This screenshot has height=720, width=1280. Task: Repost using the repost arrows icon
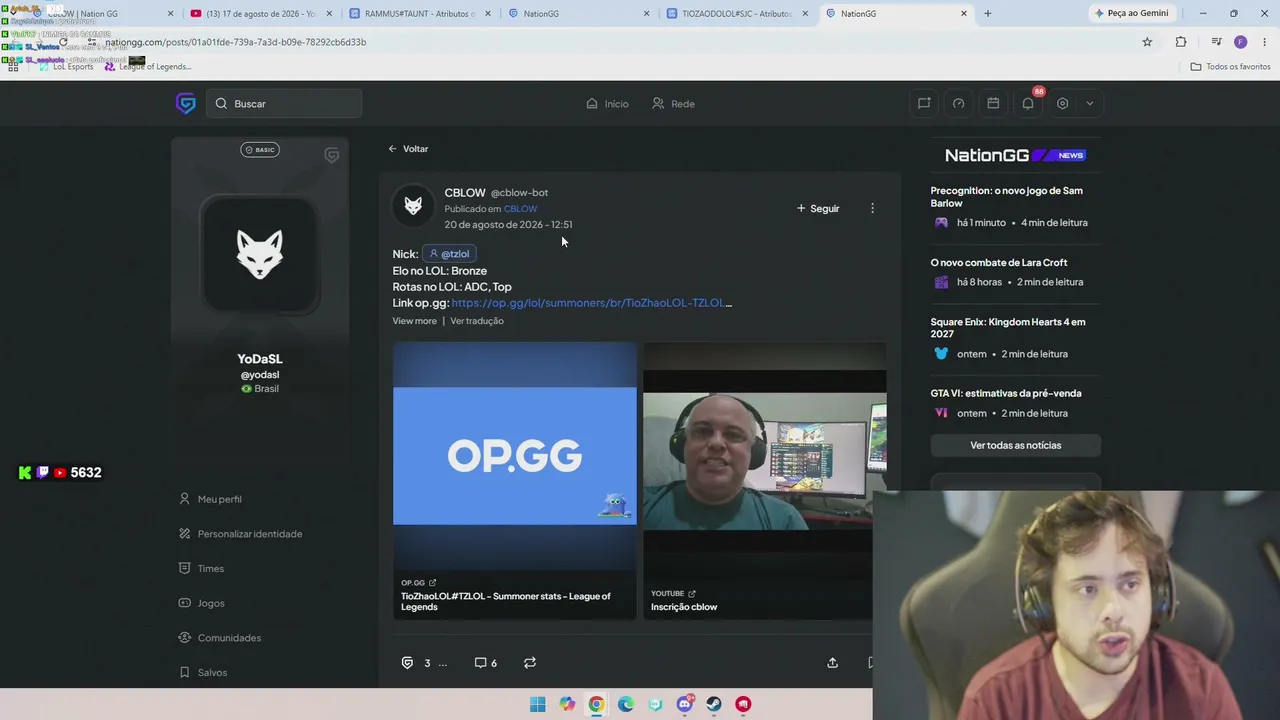tap(530, 663)
